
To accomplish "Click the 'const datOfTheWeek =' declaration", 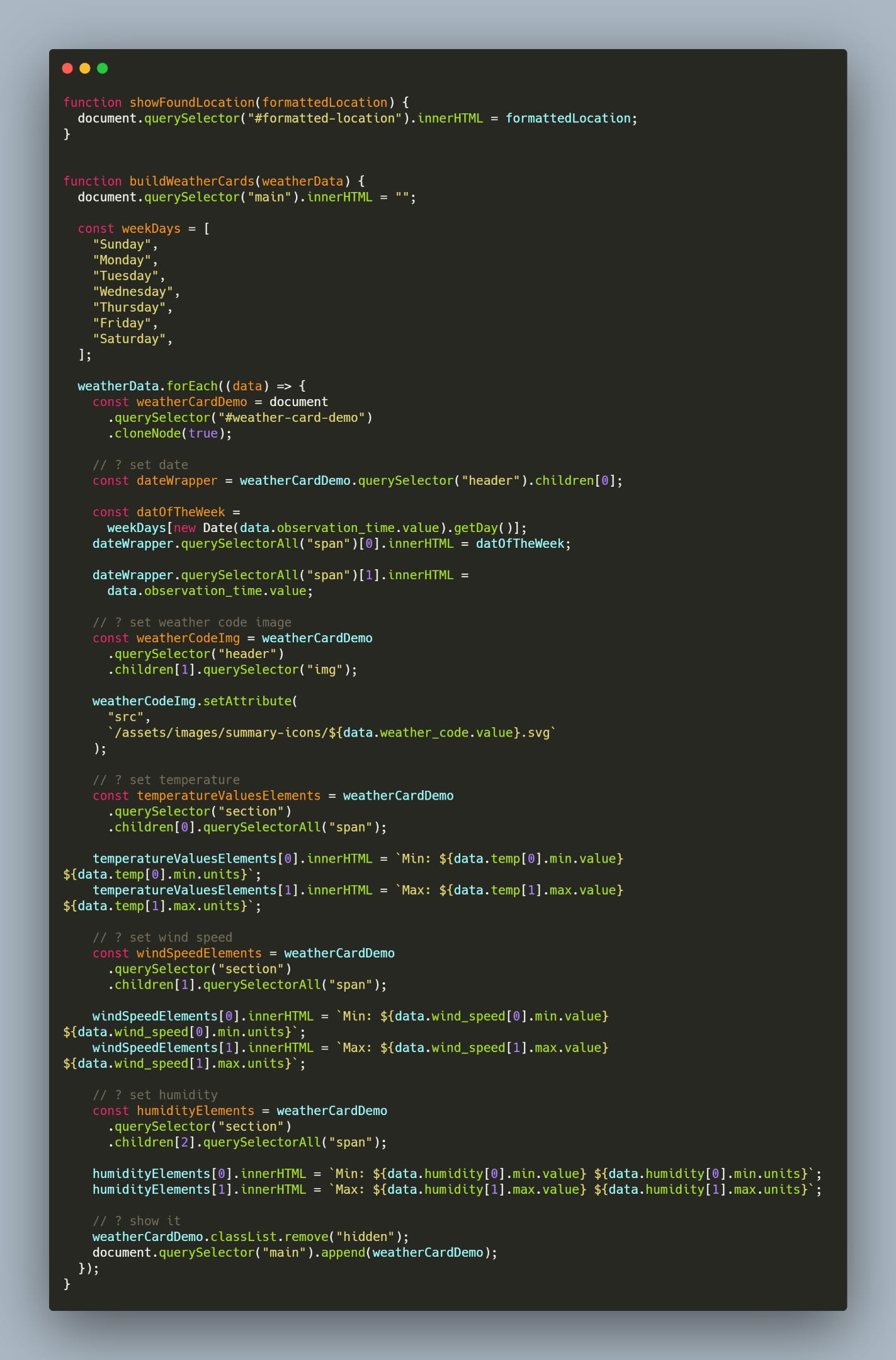I will pos(166,512).
